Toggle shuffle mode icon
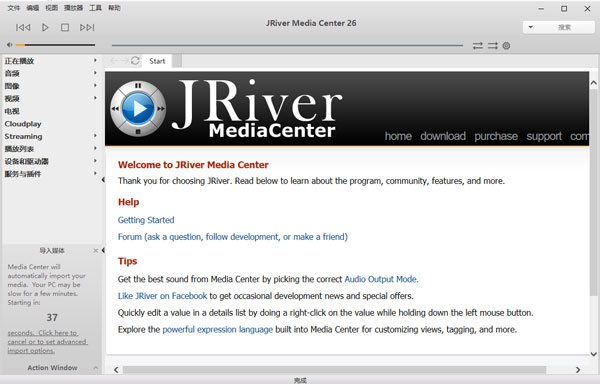Viewport: 600px width, 384px height. 492,46
